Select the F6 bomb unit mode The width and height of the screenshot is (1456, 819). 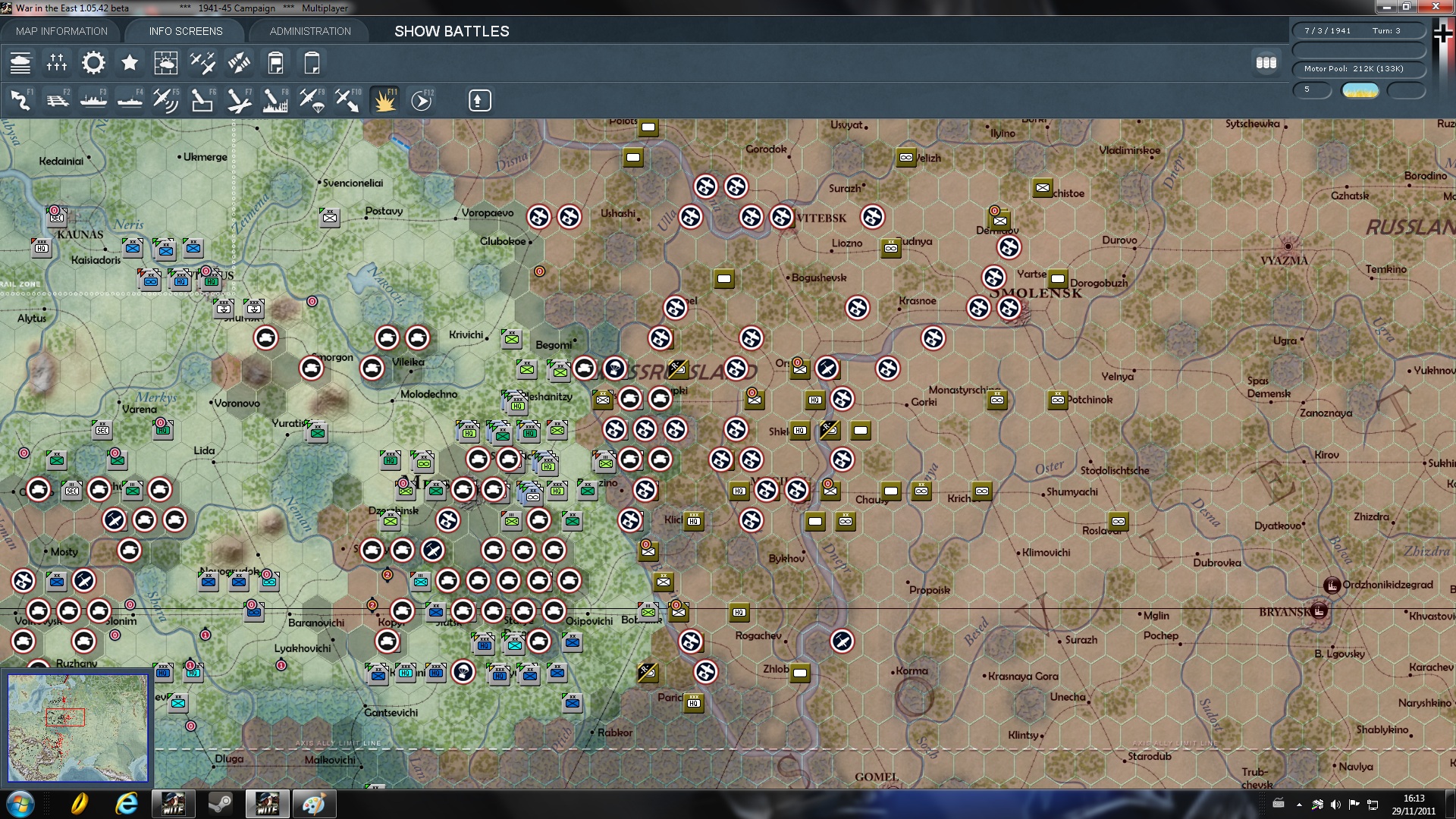coord(202,100)
